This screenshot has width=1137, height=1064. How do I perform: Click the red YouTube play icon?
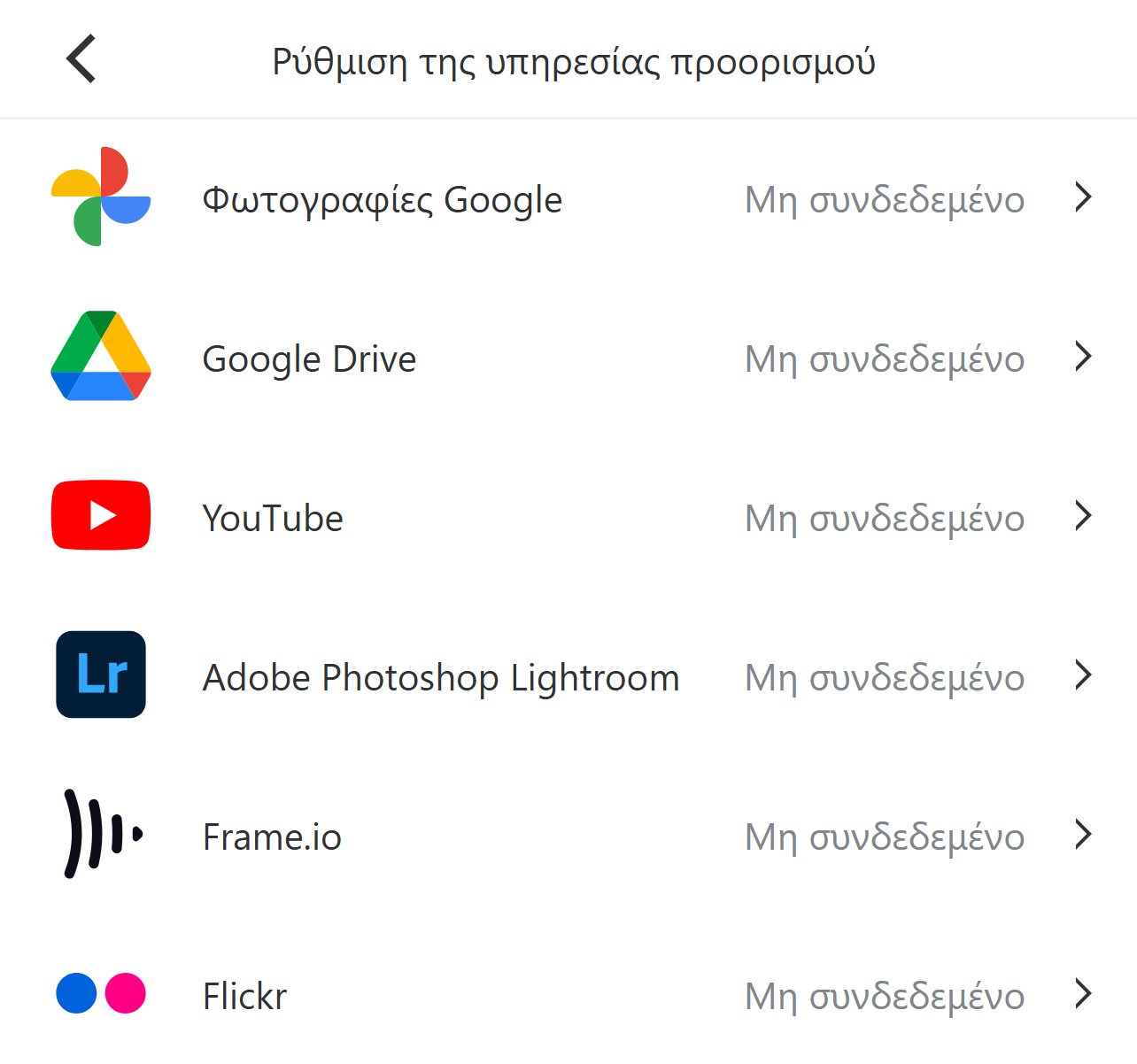coord(101,515)
